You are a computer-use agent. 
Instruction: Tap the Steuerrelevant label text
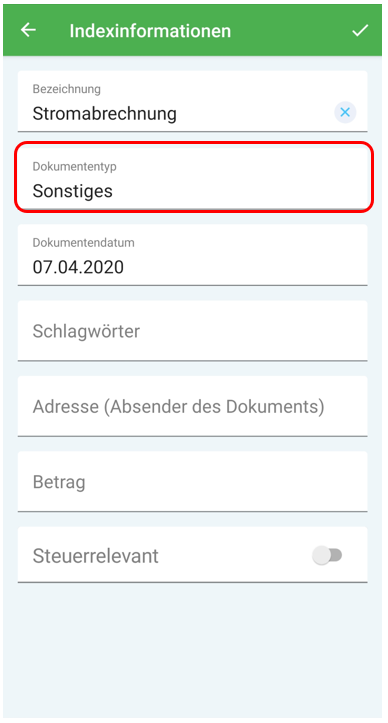(x=96, y=556)
